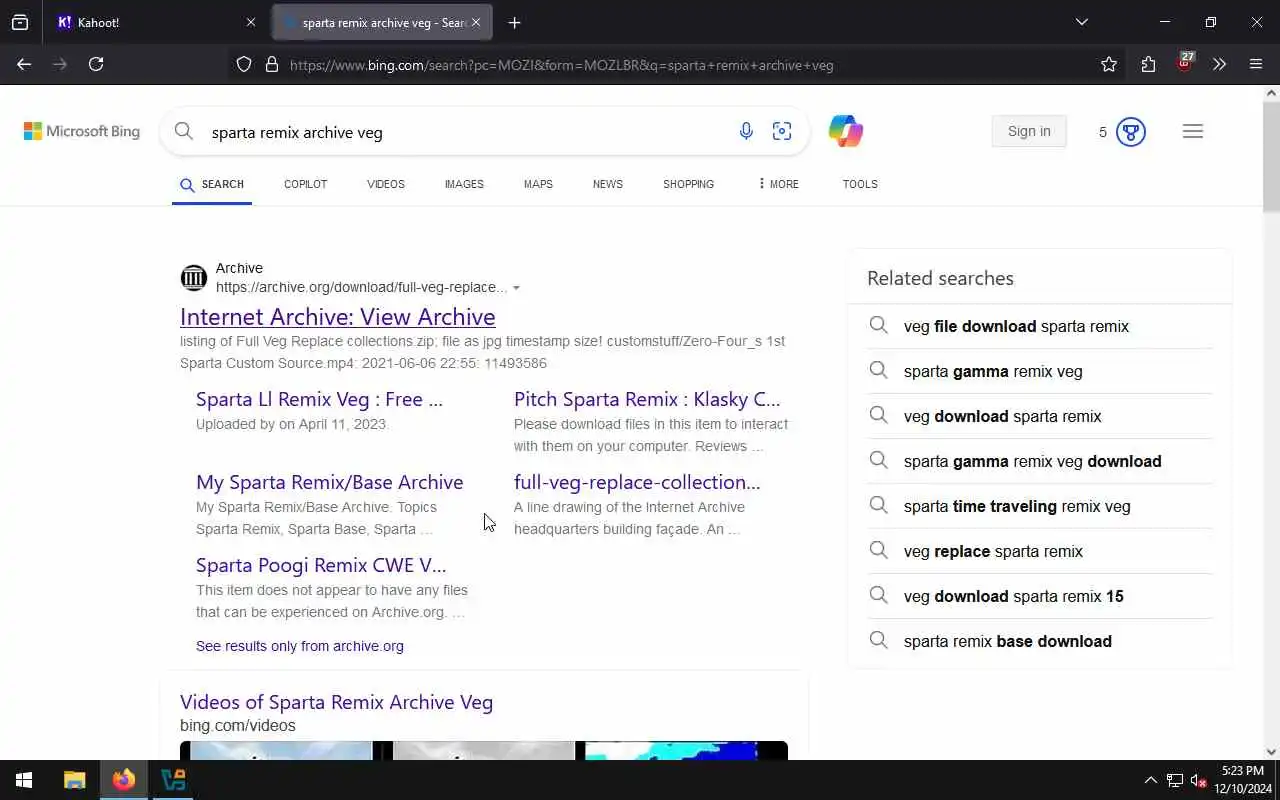Open the TOOLS option
1280x800 pixels.
pyautogui.click(x=860, y=184)
